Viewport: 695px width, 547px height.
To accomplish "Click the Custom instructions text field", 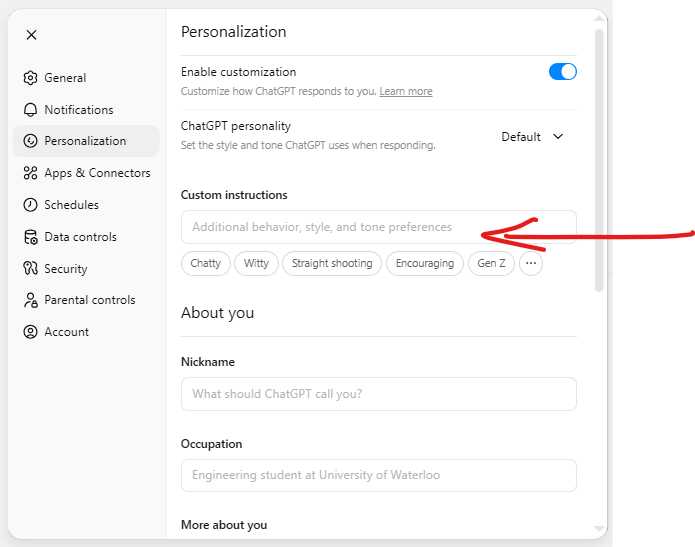I will (378, 227).
